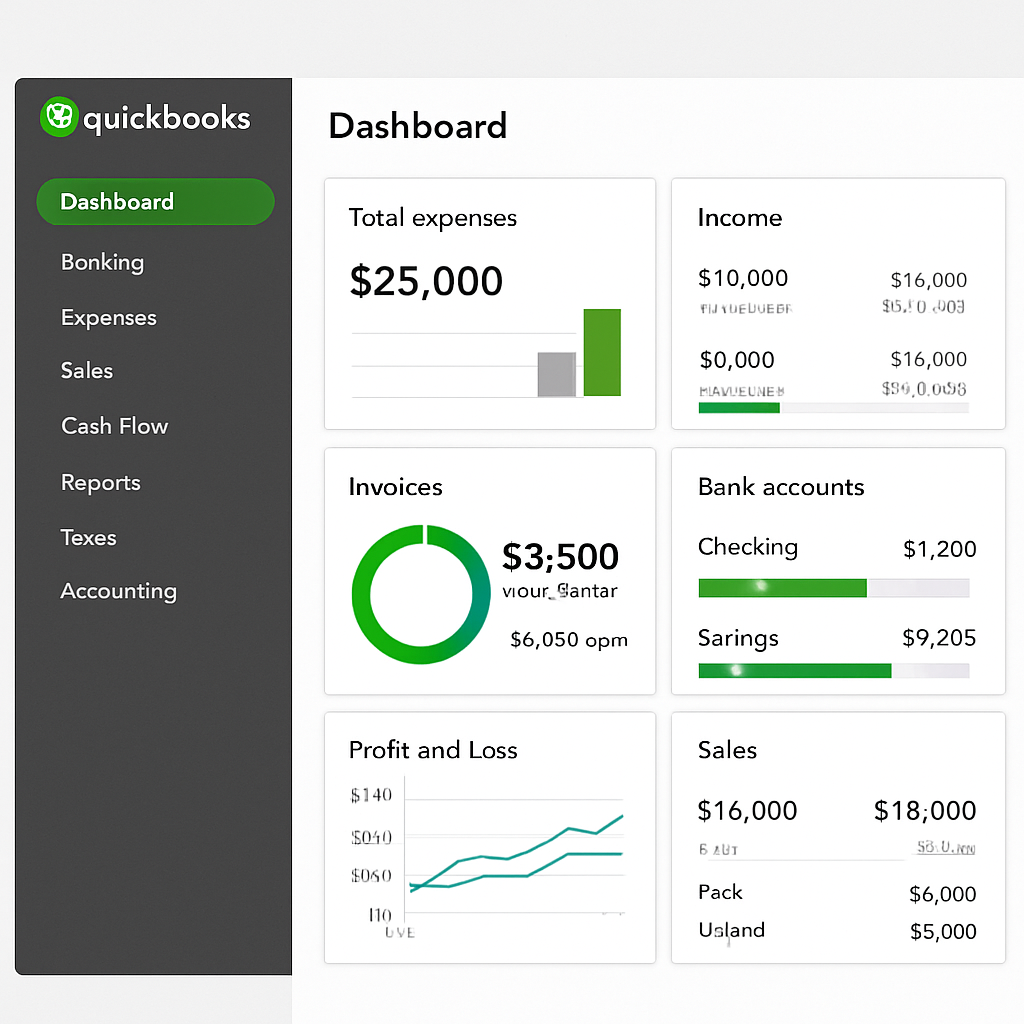Select Sales in the sidebar menu
Viewport: 1024px width, 1024px height.
tap(87, 370)
